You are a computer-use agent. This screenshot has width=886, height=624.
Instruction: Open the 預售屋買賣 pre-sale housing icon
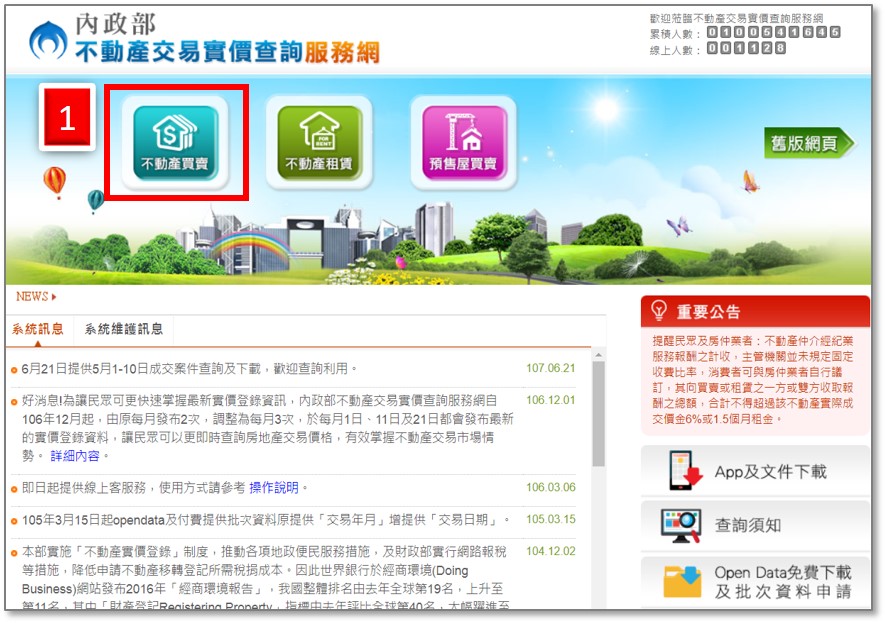point(464,142)
